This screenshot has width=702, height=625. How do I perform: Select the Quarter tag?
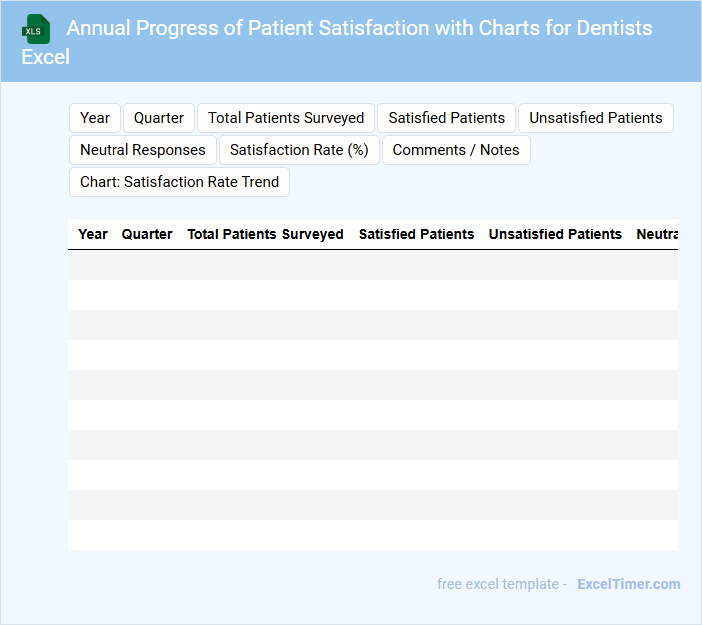[x=159, y=118]
